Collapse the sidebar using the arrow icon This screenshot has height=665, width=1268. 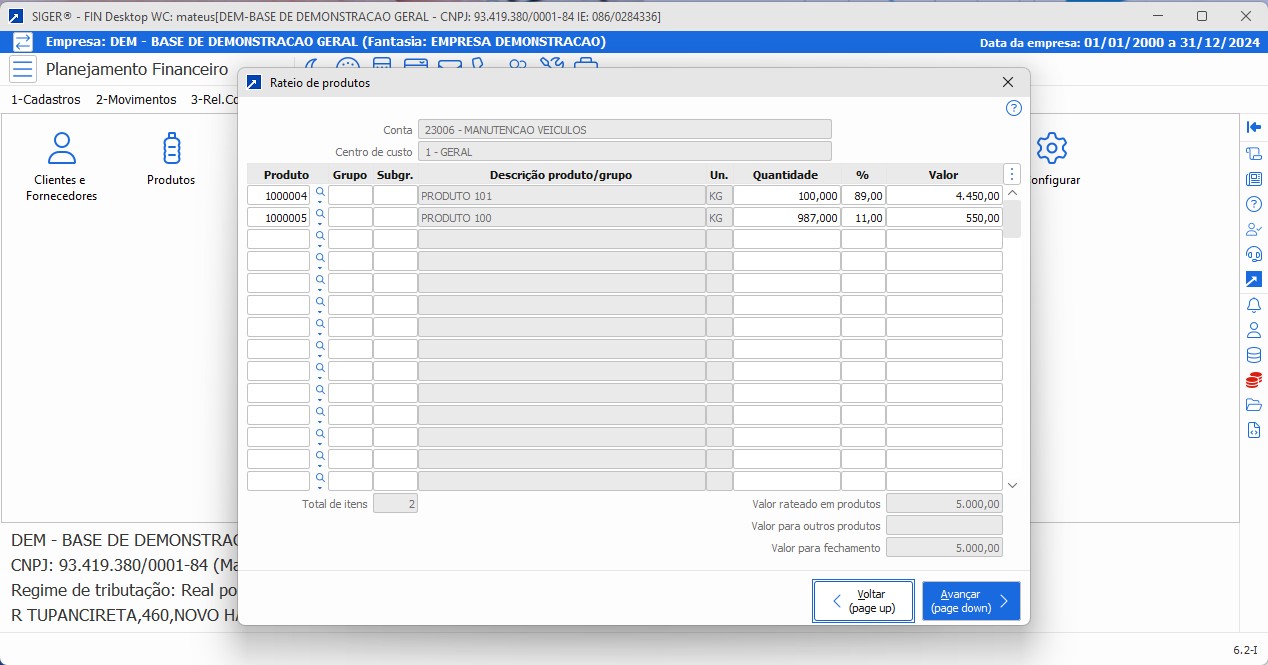(x=1253, y=127)
